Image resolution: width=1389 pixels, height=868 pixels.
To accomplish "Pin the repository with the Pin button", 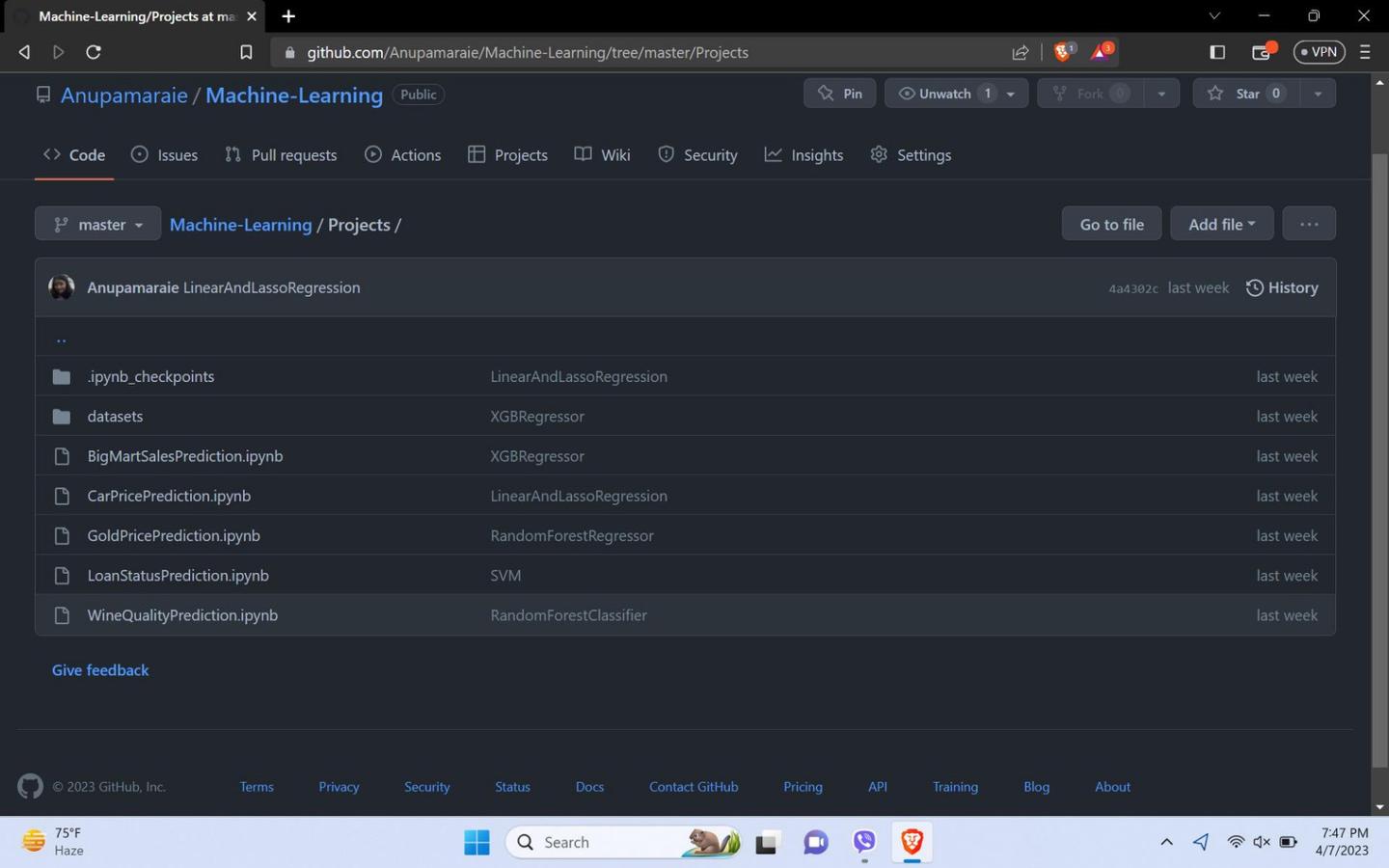I will [840, 94].
